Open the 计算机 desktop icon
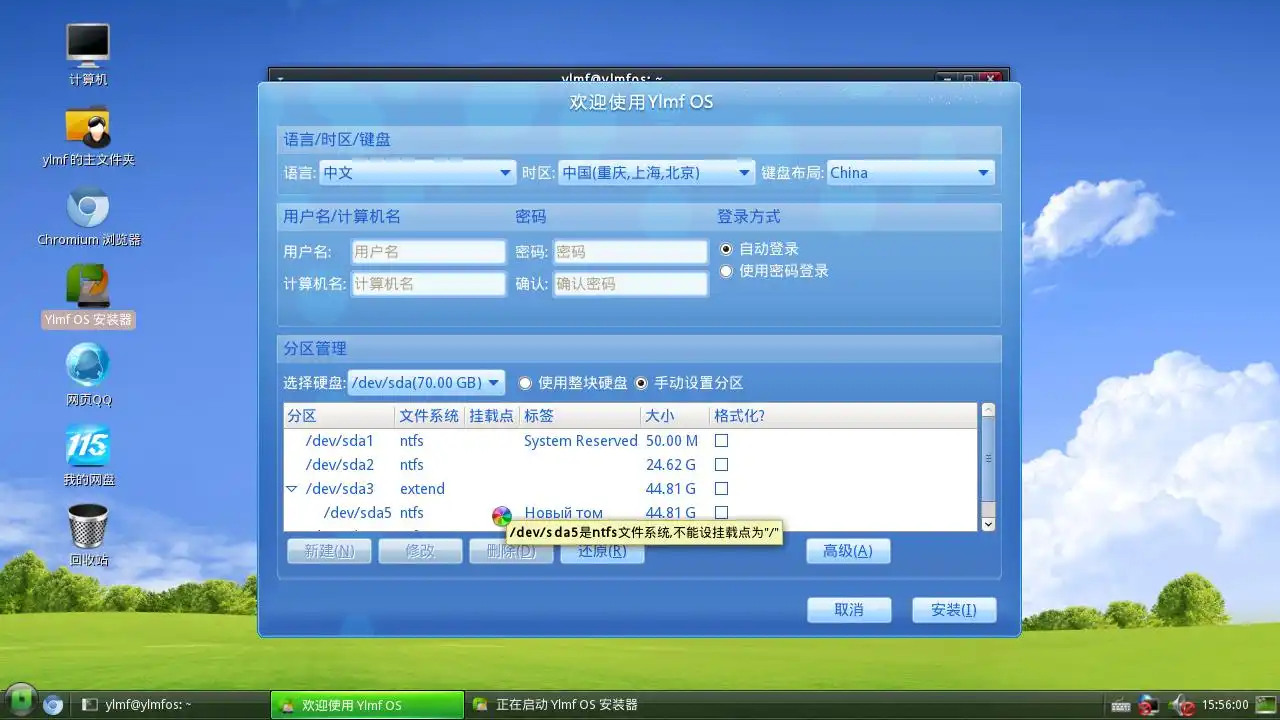The width and height of the screenshot is (1280, 720). click(x=88, y=54)
